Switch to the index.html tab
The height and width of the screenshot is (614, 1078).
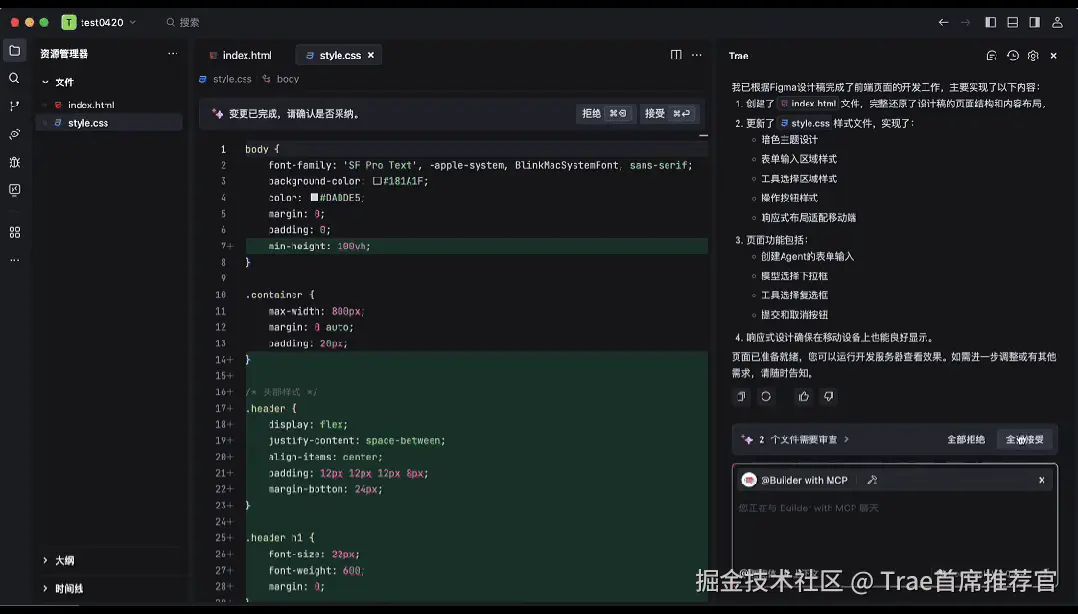(241, 55)
